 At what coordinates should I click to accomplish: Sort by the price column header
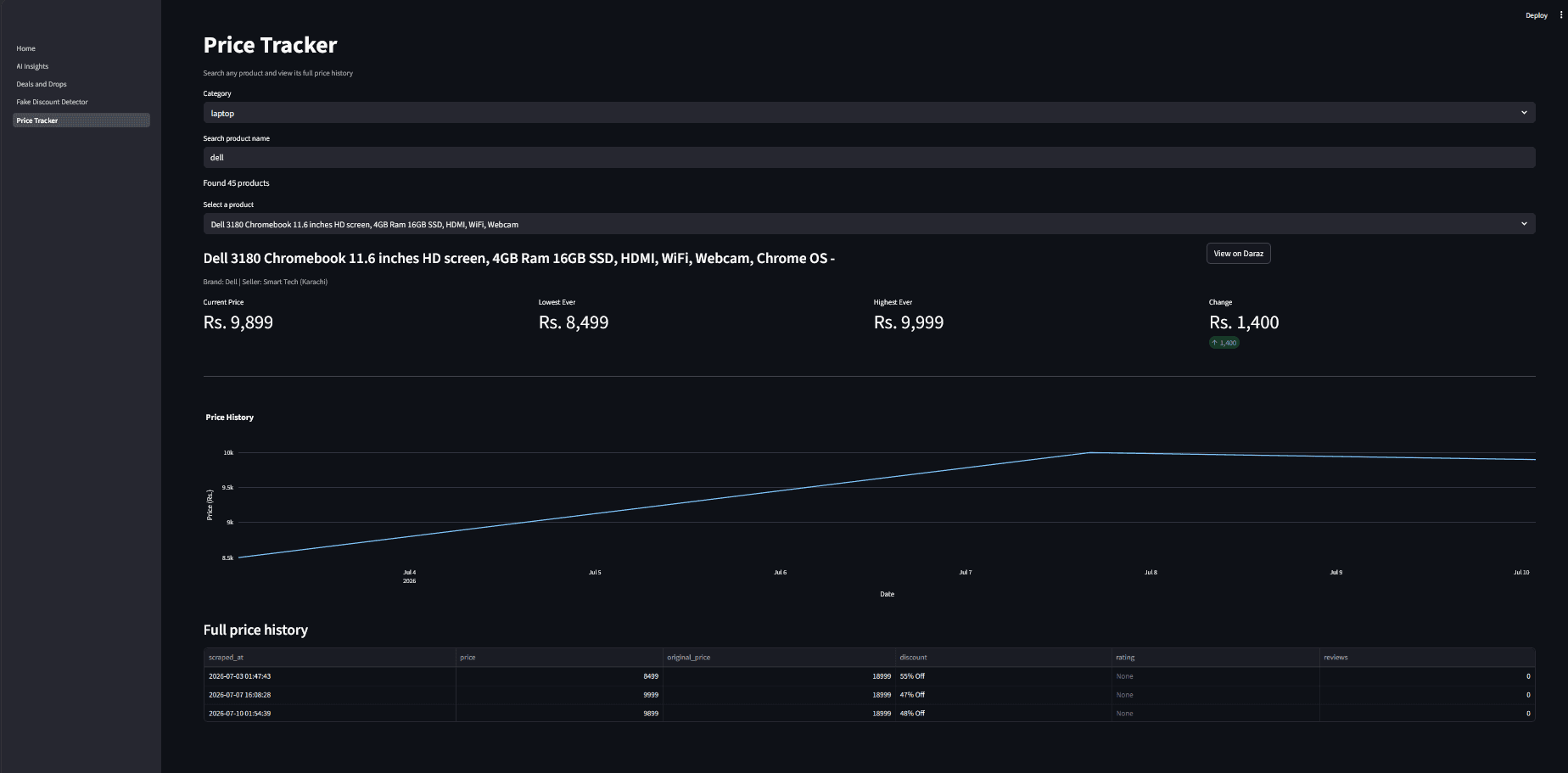coord(559,658)
